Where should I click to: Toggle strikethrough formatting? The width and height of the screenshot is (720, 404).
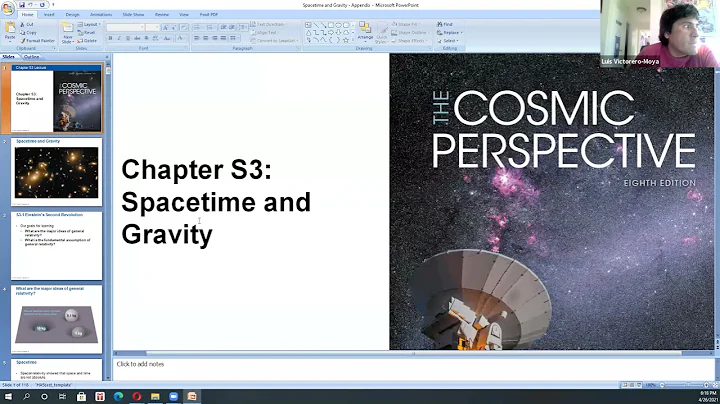coord(137,38)
